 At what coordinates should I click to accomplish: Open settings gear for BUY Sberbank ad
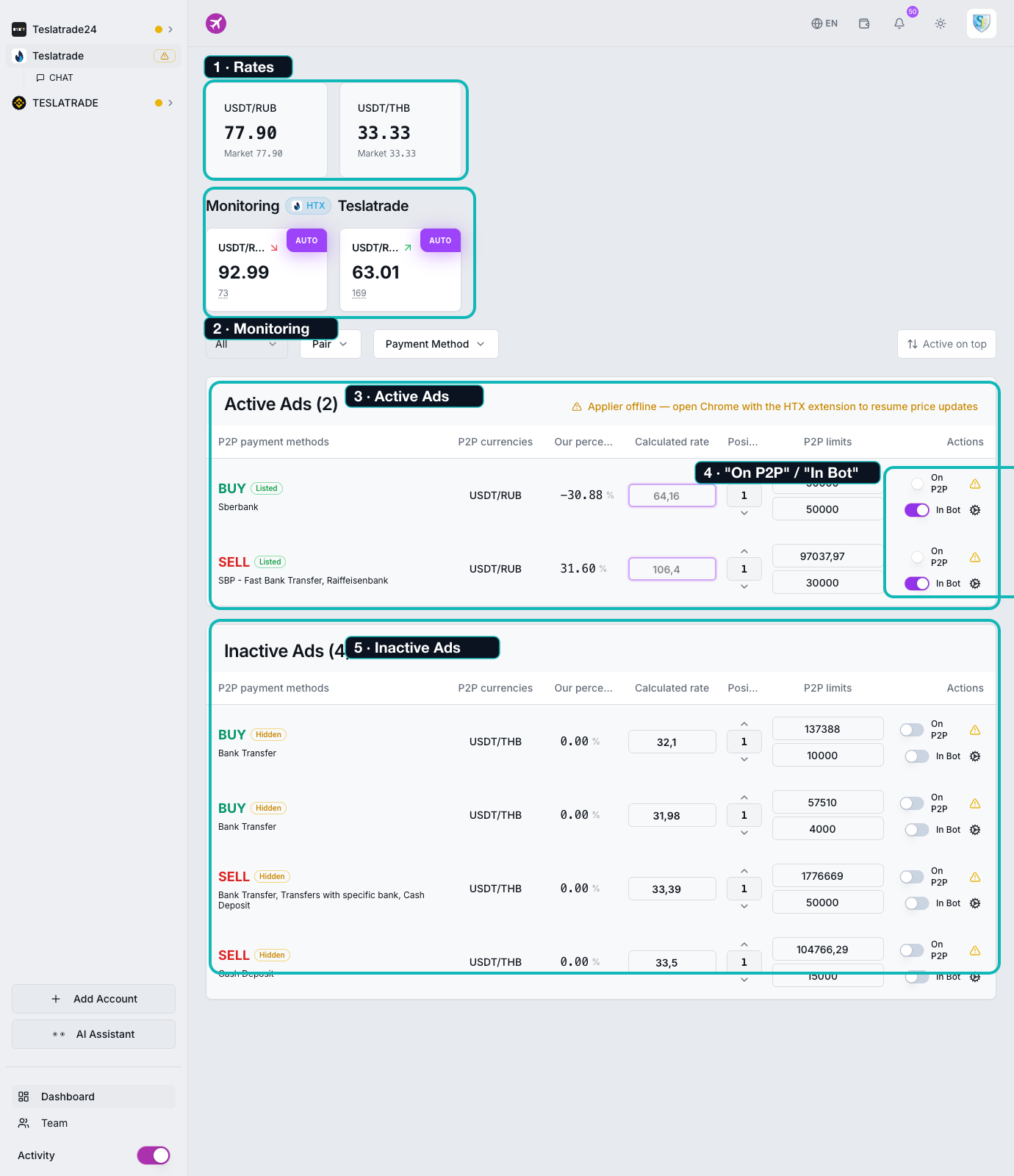pos(975,510)
